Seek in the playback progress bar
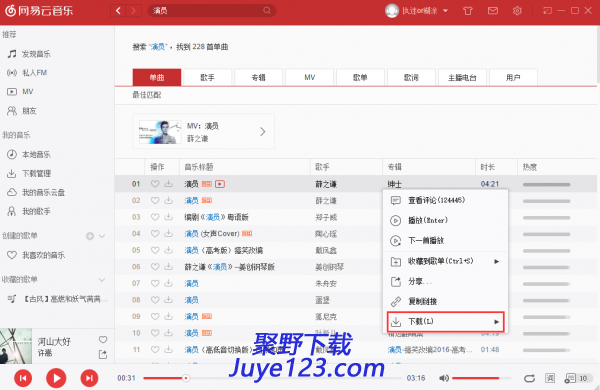Viewport: 600px width, 390px height. click(272, 378)
